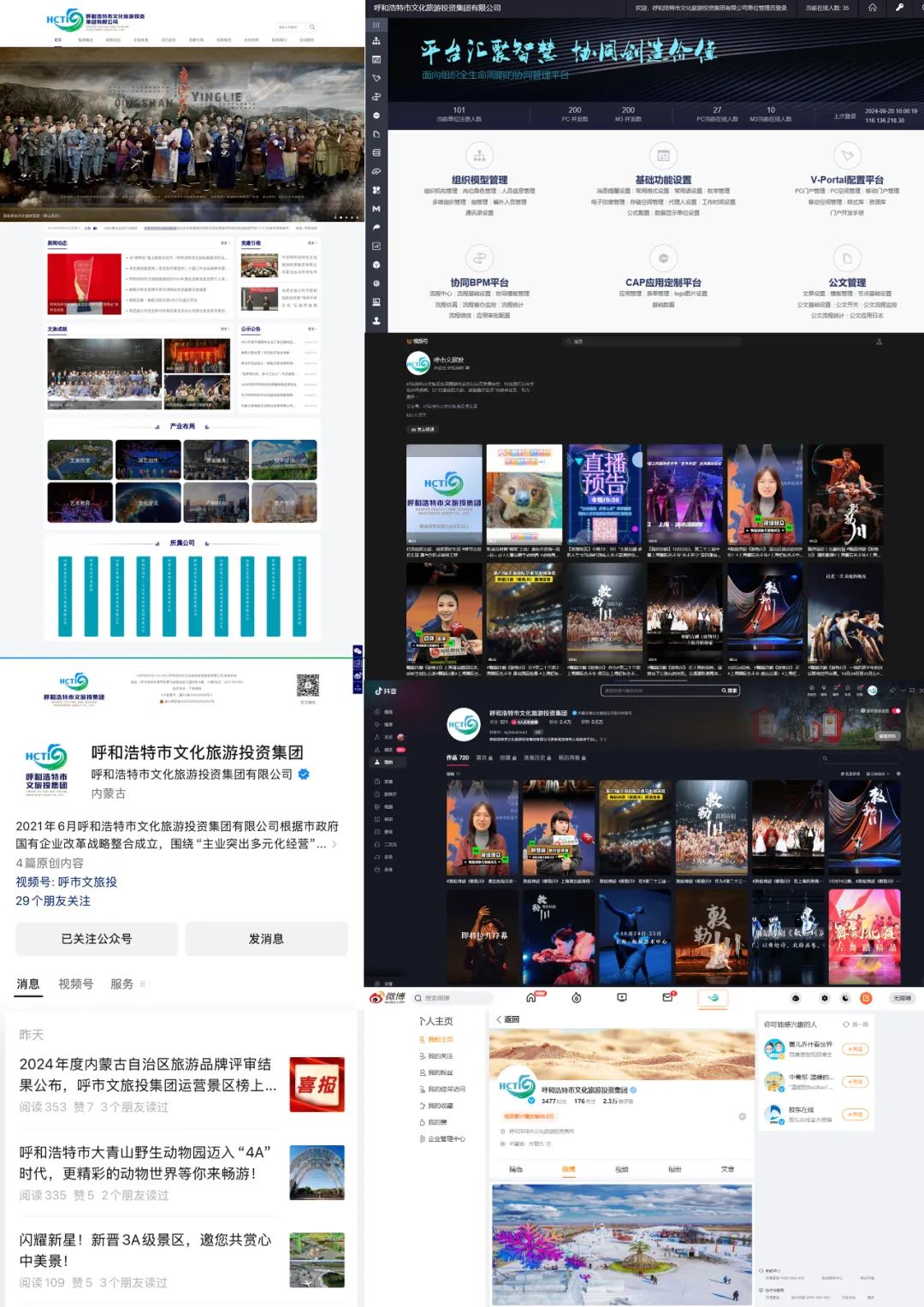This screenshot has height=1307, width=924.
Task: Select the 文章 tab on Weibo profile
Action: [727, 1169]
